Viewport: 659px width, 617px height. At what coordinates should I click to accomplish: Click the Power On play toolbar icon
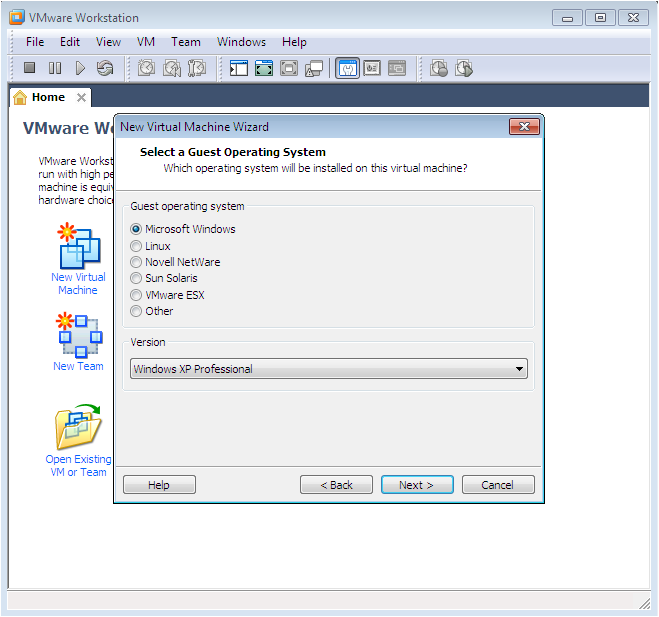[80, 68]
